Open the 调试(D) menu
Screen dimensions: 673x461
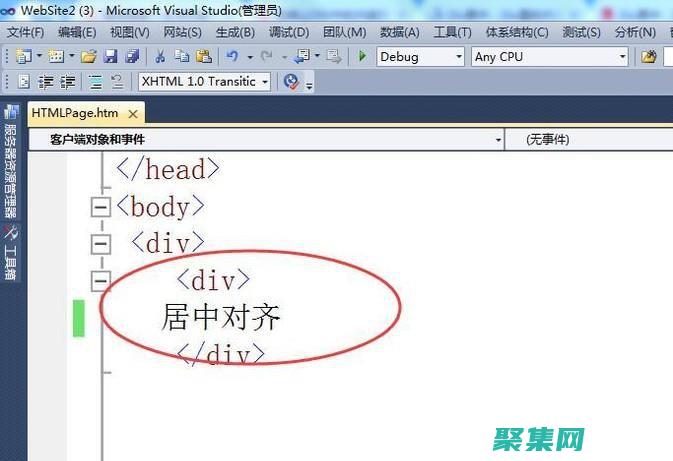click(288, 32)
